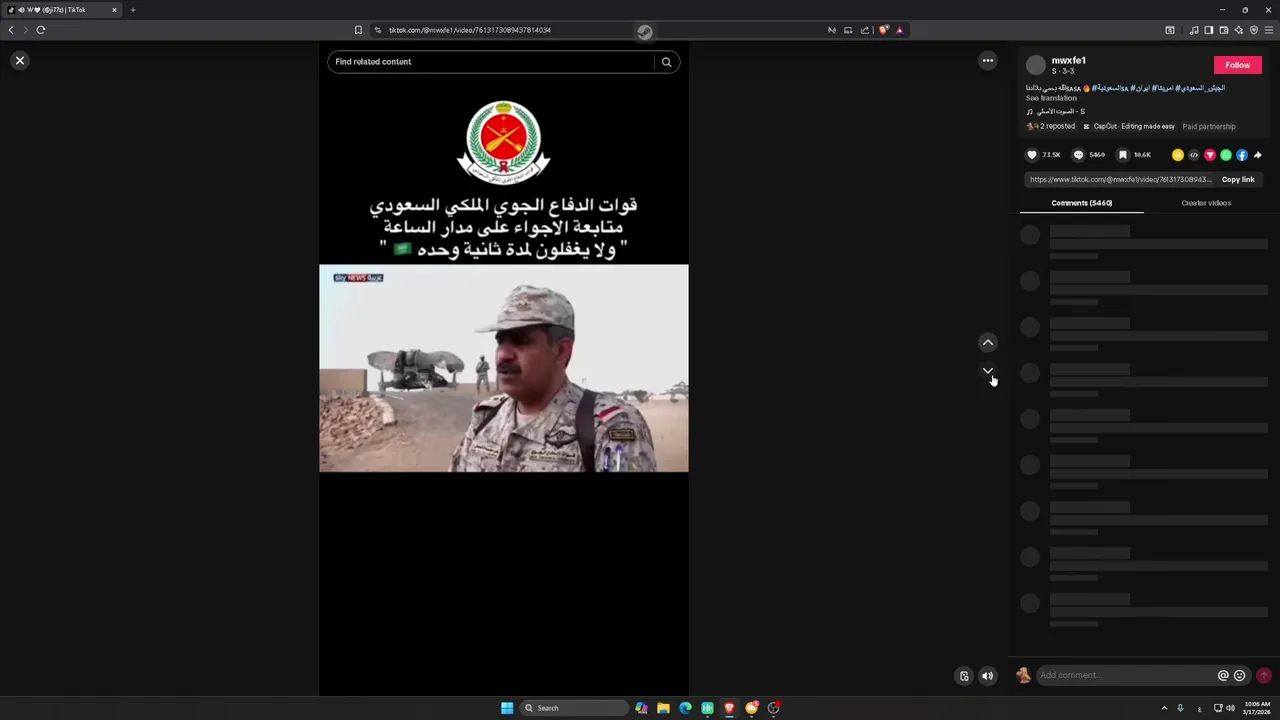
Task: Open Brave Shields lion icon
Action: [883, 30]
